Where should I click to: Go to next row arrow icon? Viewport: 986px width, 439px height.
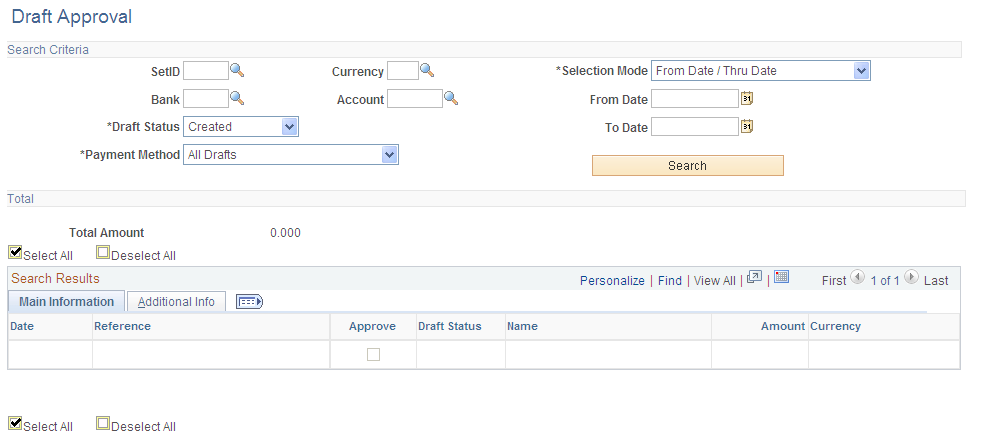pos(911,277)
